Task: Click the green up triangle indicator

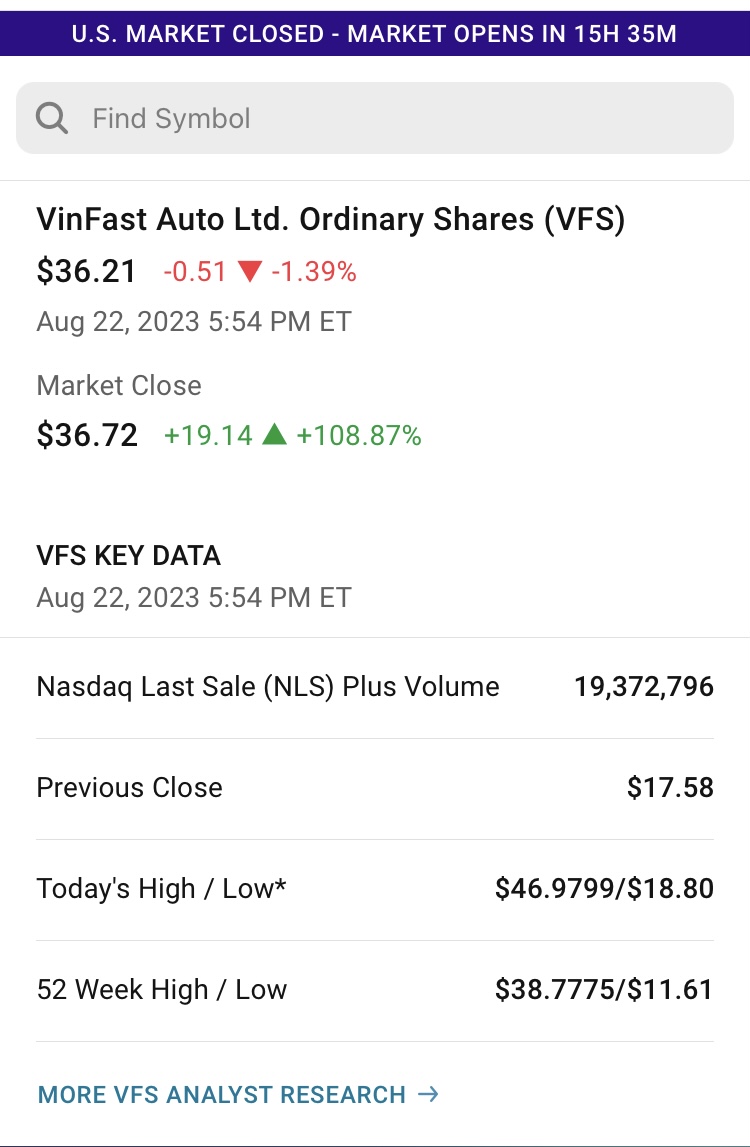Action: pyautogui.click(x=274, y=435)
